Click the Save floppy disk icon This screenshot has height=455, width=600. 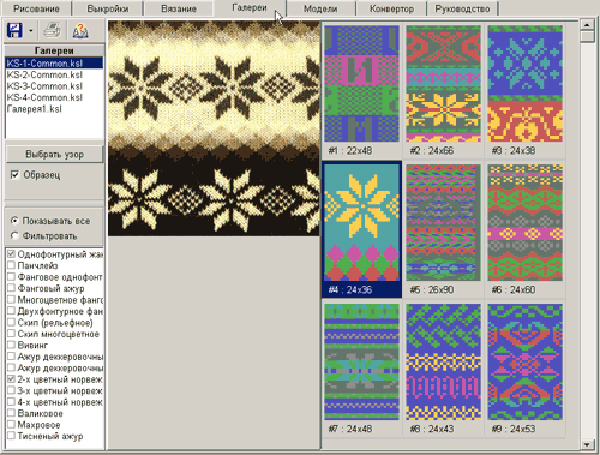(15, 30)
